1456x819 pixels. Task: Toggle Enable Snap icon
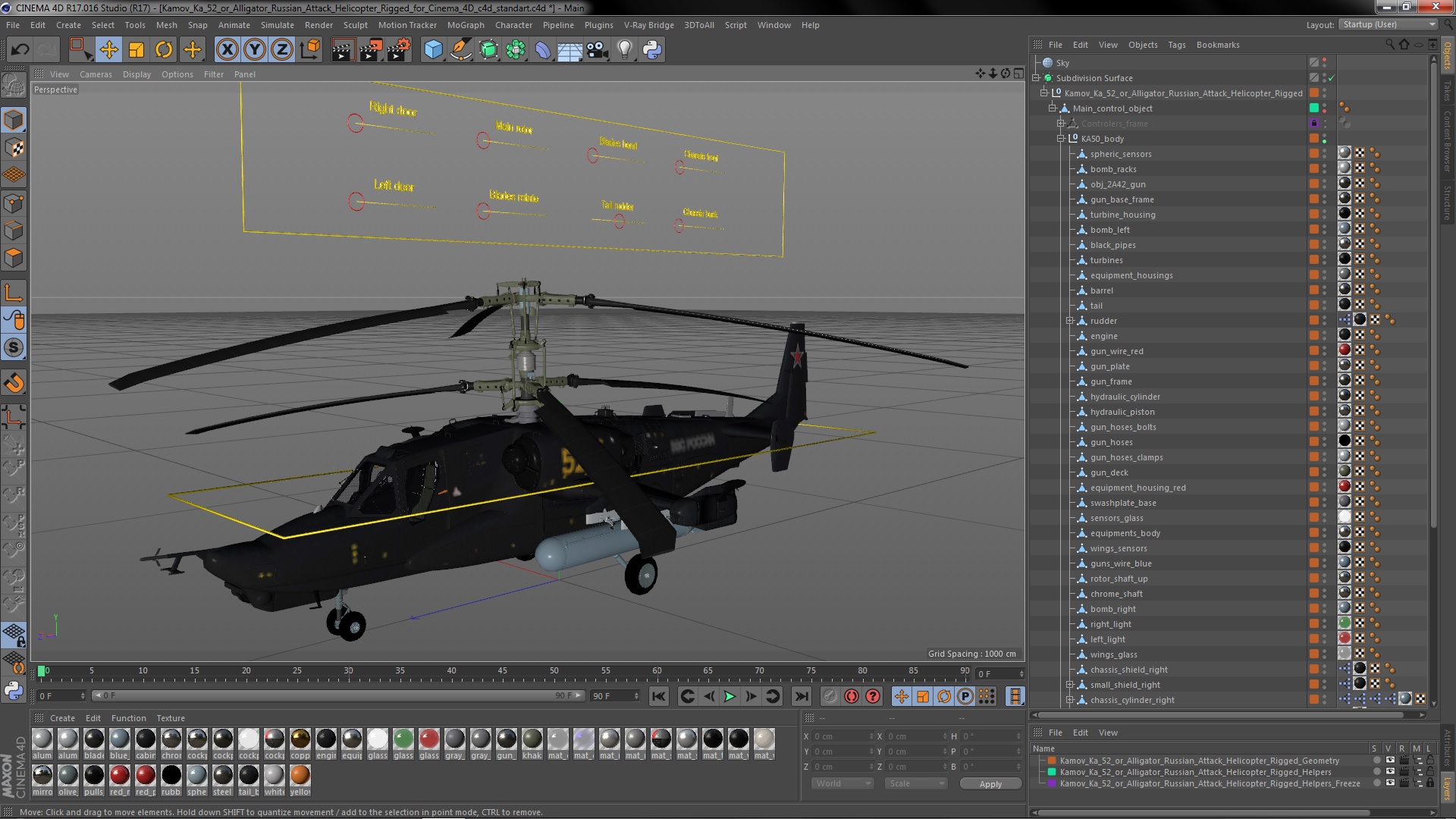point(14,383)
